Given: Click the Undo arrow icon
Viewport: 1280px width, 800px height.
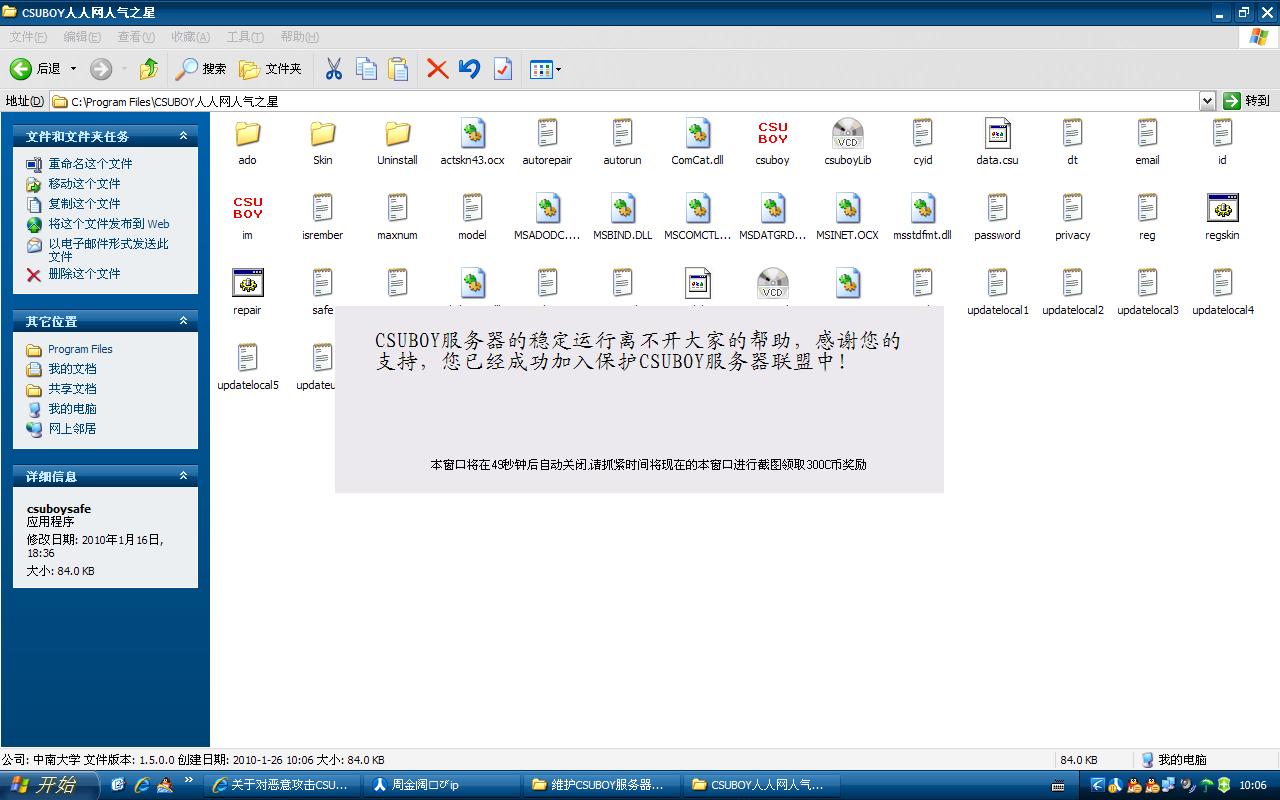Looking at the screenshot, I should [469, 69].
